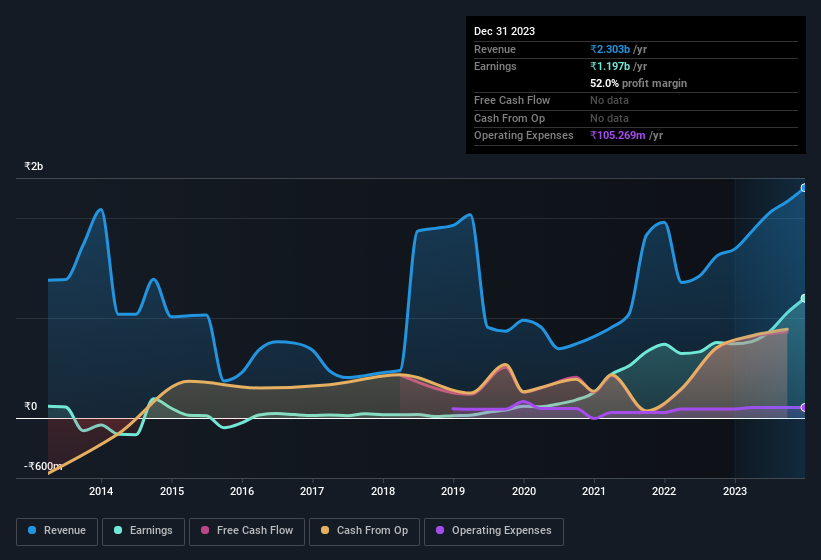Click the Earnings line endpoint marker
This screenshot has height=560, width=821.
tap(804, 299)
